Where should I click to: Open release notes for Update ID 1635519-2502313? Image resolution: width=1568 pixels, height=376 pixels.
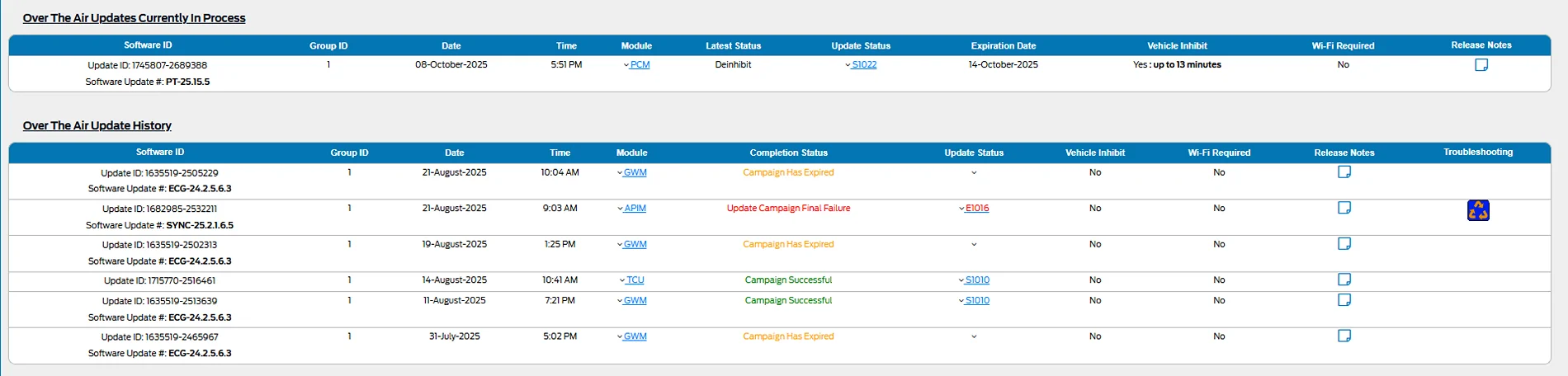click(x=1344, y=244)
